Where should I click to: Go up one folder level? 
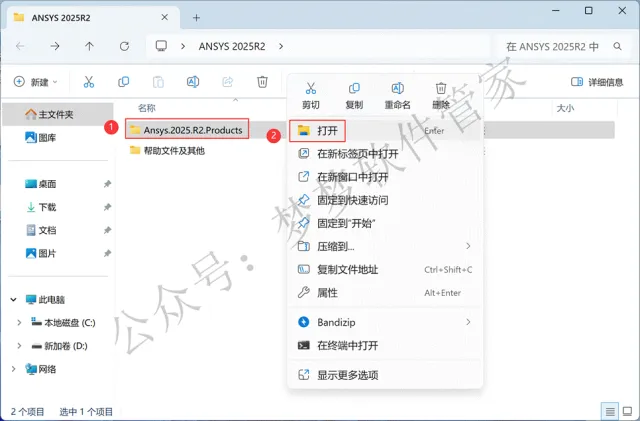[89, 46]
